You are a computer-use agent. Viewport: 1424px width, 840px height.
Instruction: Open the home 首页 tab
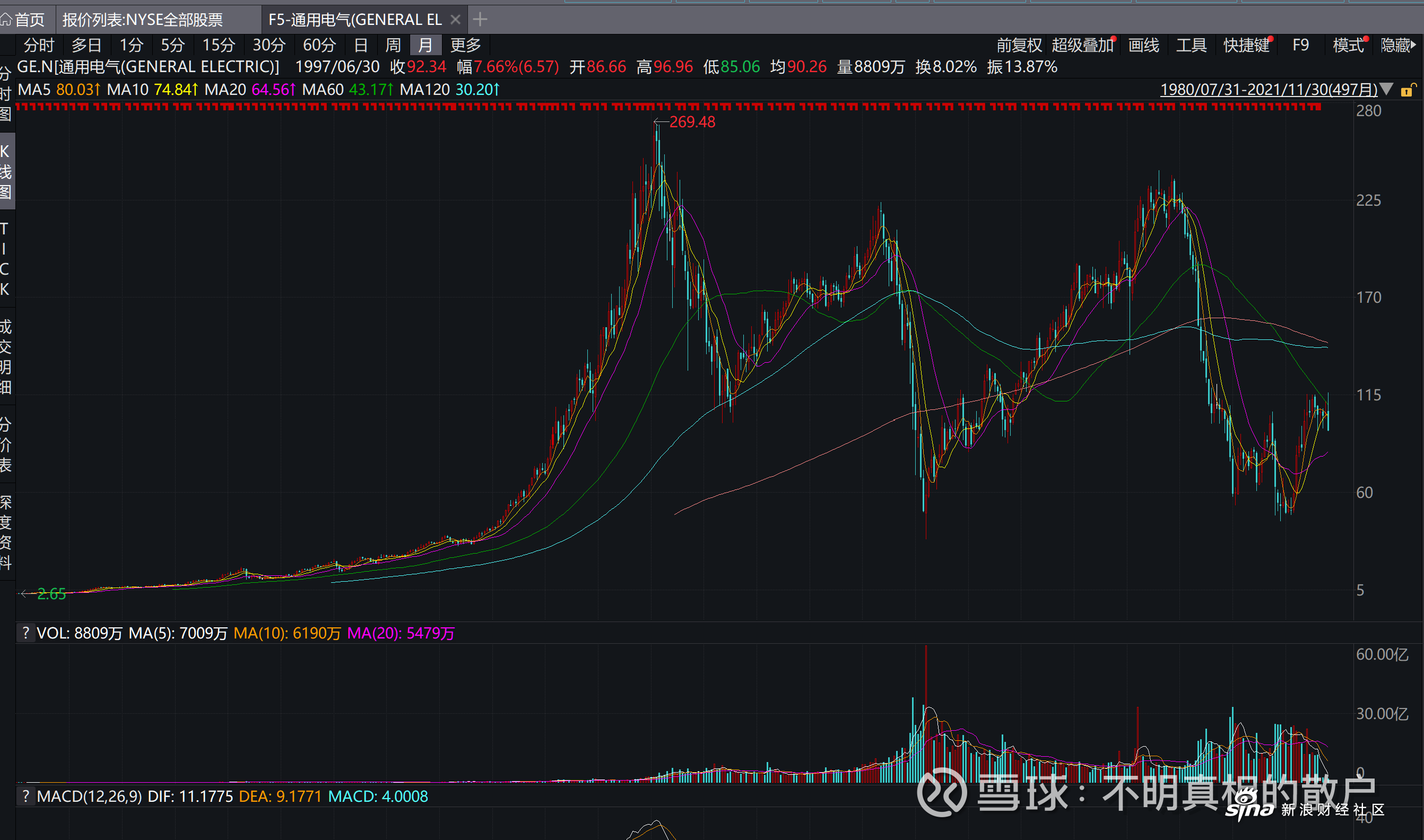(x=28, y=20)
